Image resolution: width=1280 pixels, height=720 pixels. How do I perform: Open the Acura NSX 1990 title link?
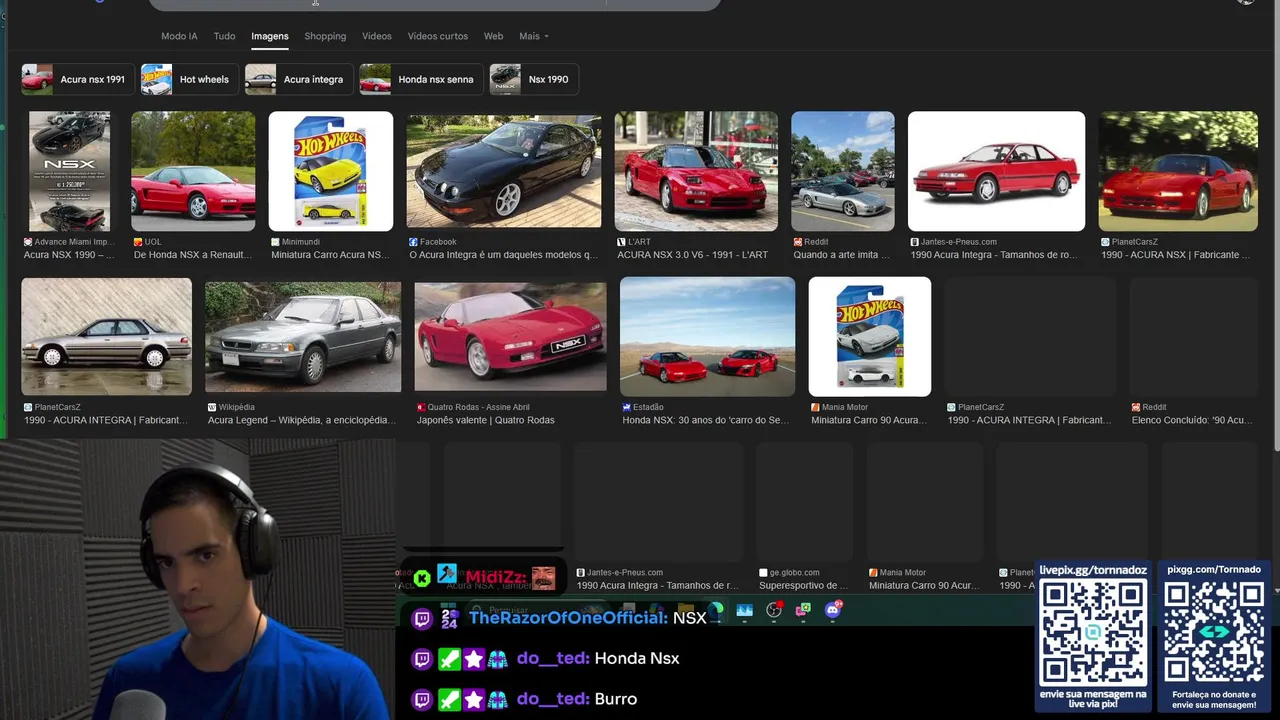coord(69,255)
